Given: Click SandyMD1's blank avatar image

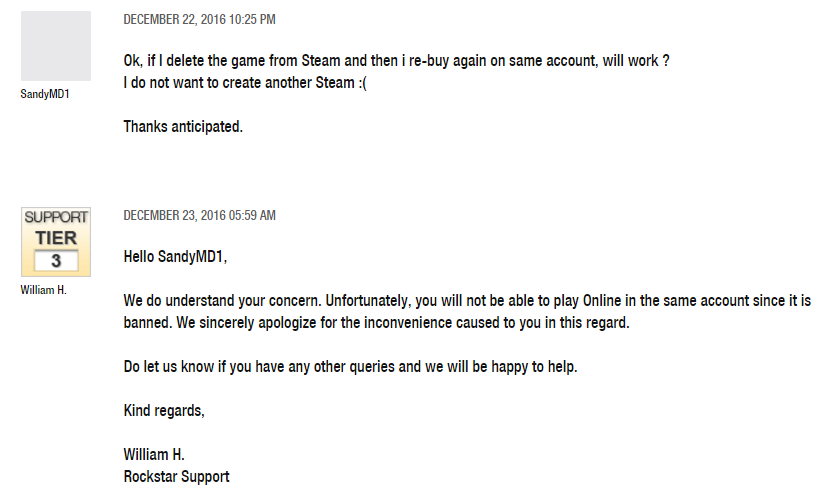Looking at the screenshot, I should tap(56, 46).
